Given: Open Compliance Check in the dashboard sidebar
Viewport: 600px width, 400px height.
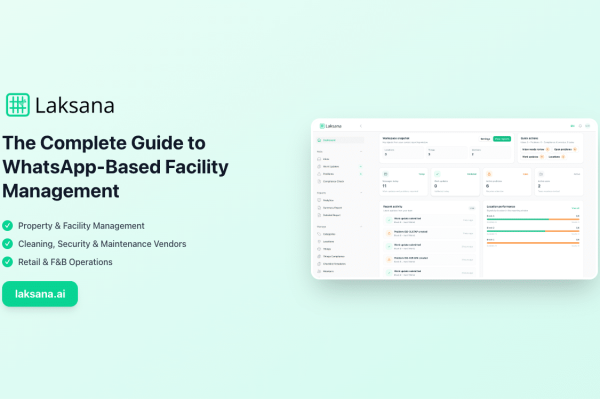Looking at the screenshot, I should click(x=339, y=181).
